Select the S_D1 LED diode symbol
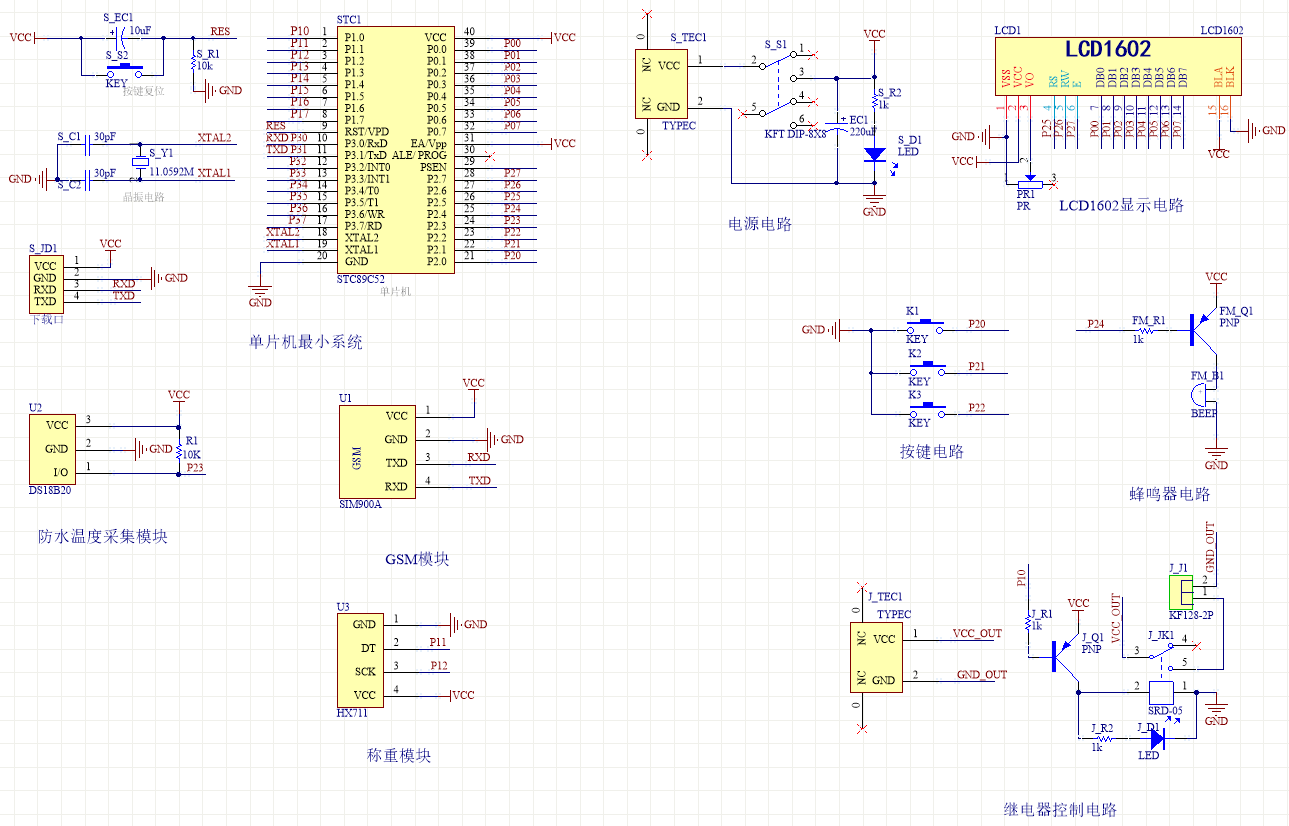 [x=874, y=155]
